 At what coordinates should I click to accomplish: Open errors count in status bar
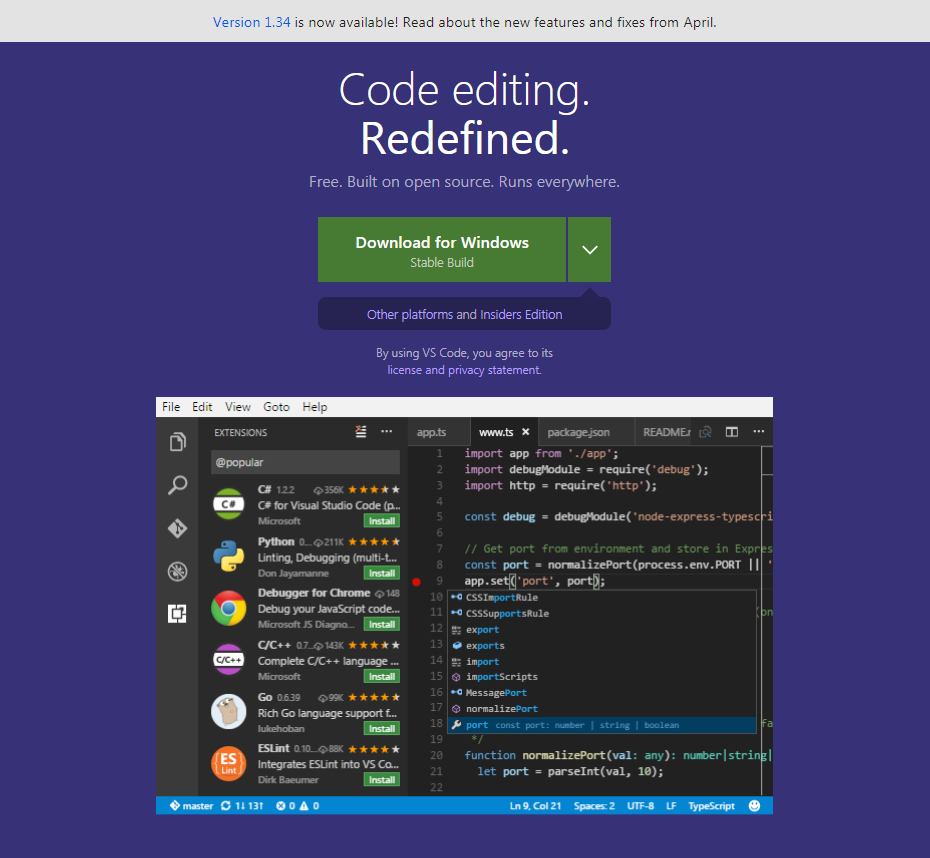click(x=285, y=806)
